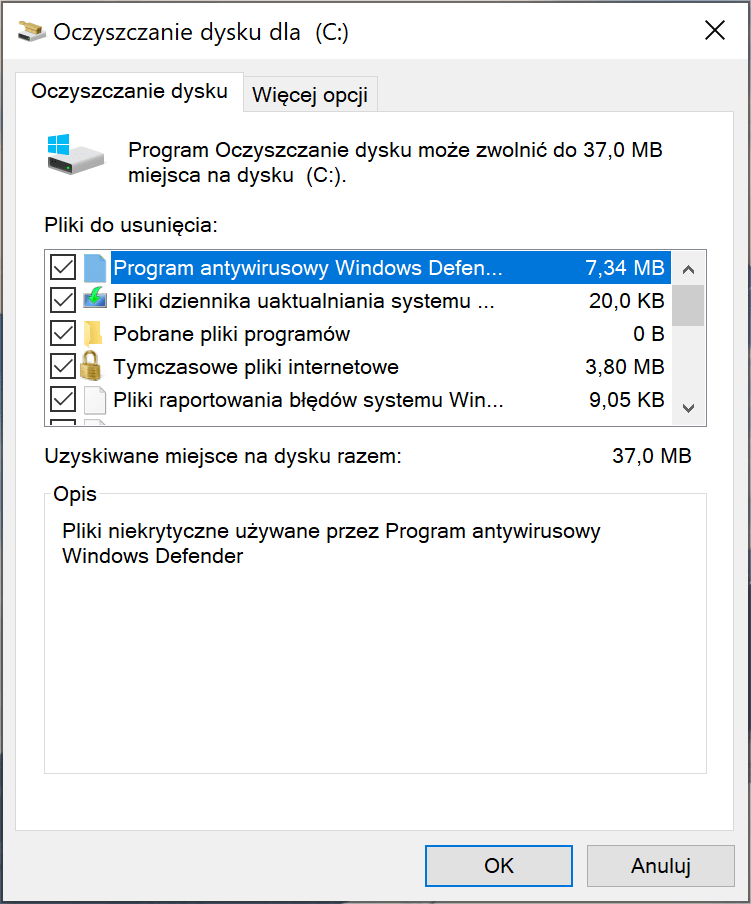751x904 pixels.
Task: Click the Pliki do usunięcia label
Action: 131,225
